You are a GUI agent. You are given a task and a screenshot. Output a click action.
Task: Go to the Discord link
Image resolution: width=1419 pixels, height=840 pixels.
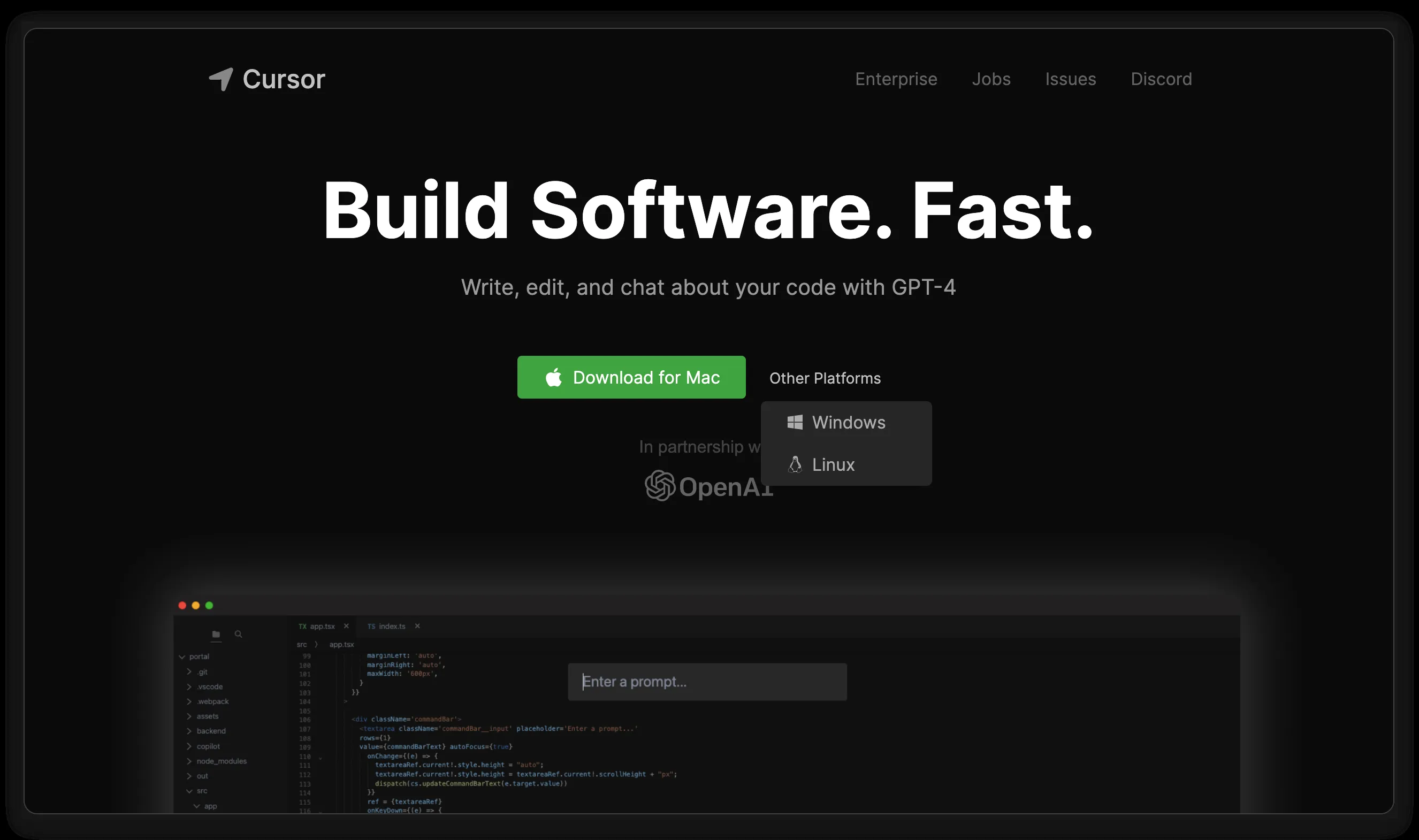click(1161, 79)
